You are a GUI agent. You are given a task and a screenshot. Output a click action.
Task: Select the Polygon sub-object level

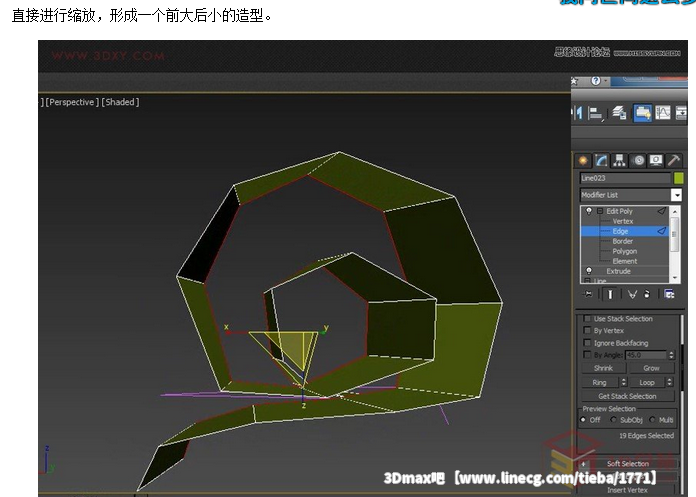pos(625,251)
